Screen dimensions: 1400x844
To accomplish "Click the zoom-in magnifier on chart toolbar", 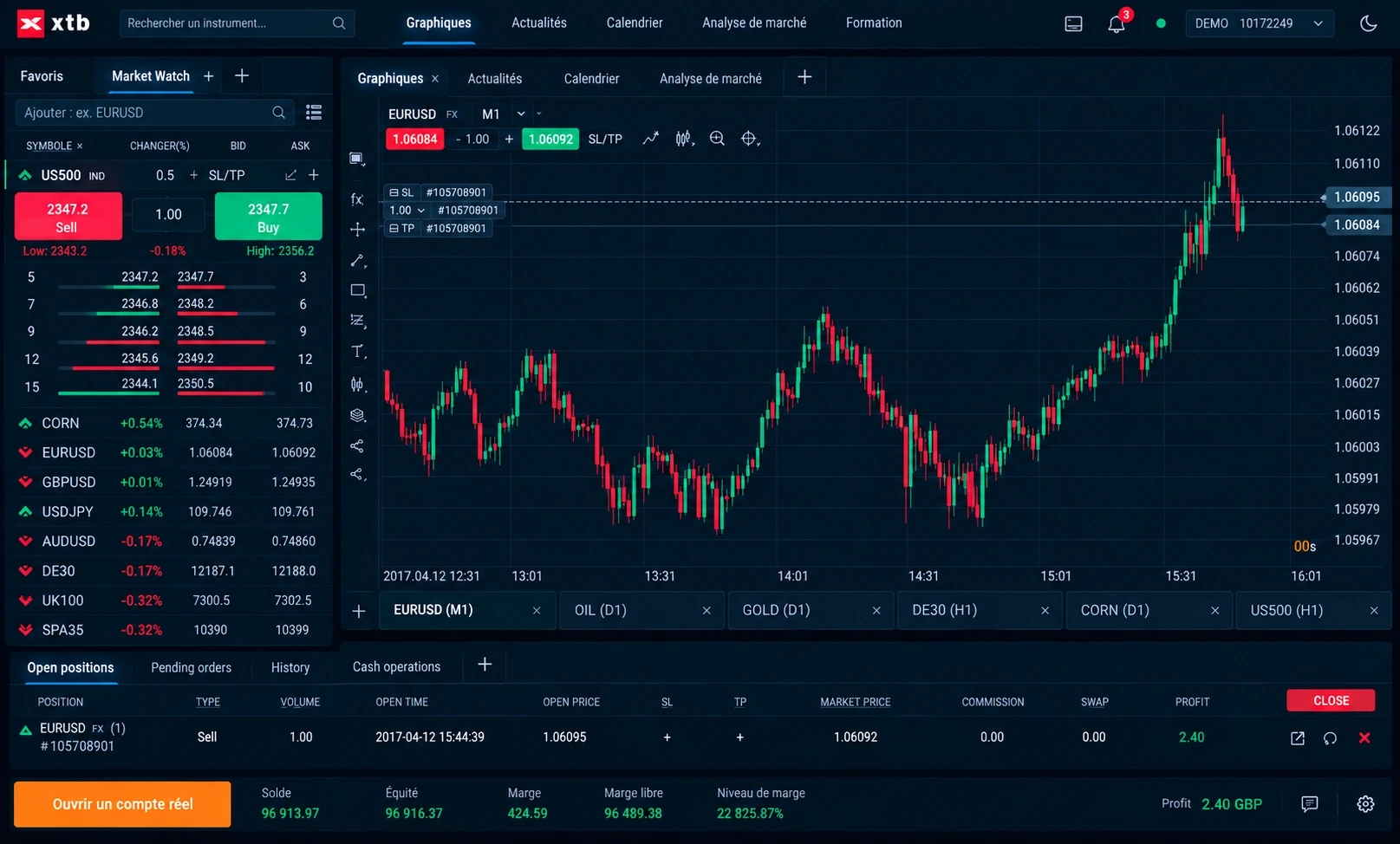I will tap(717, 139).
